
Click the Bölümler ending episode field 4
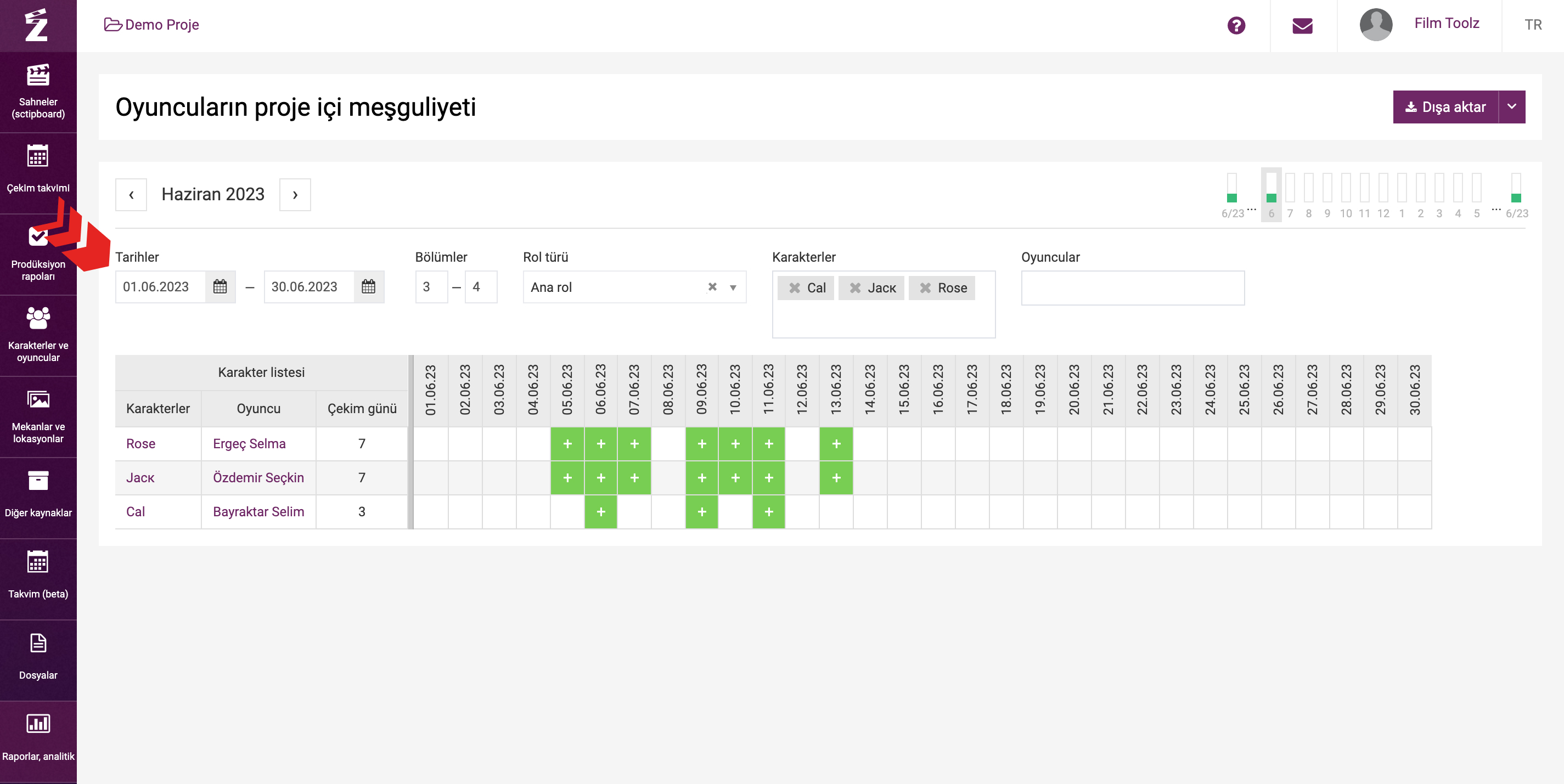pyautogui.click(x=481, y=286)
